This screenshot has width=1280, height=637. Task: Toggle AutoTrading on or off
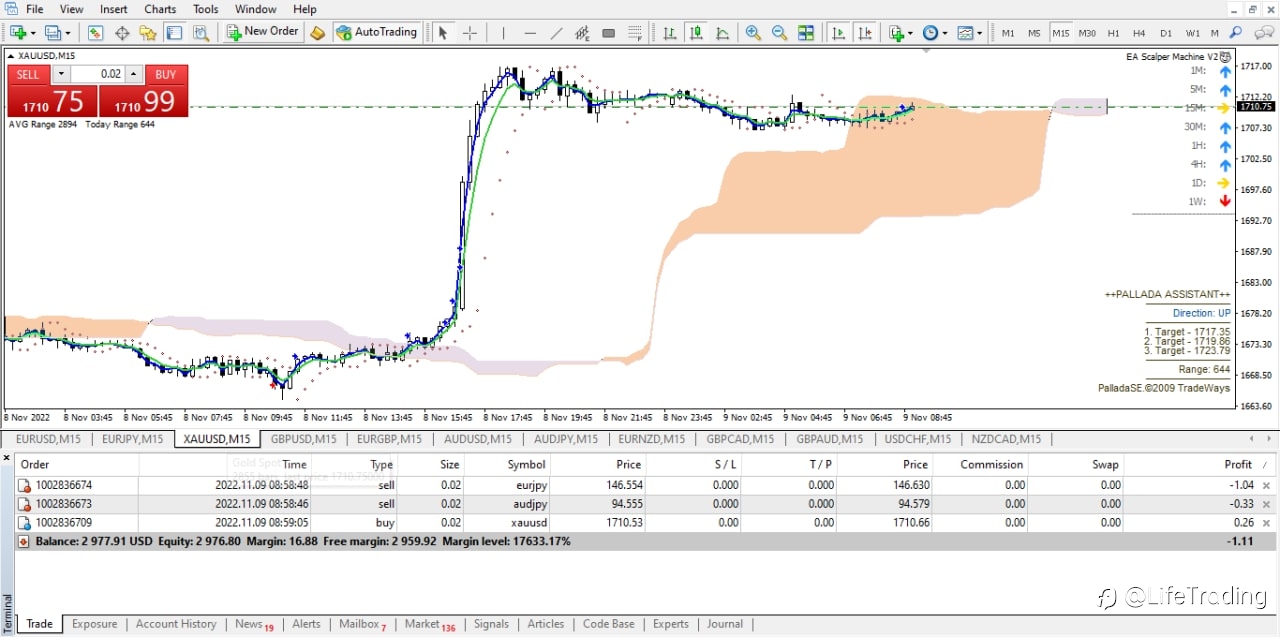376,32
